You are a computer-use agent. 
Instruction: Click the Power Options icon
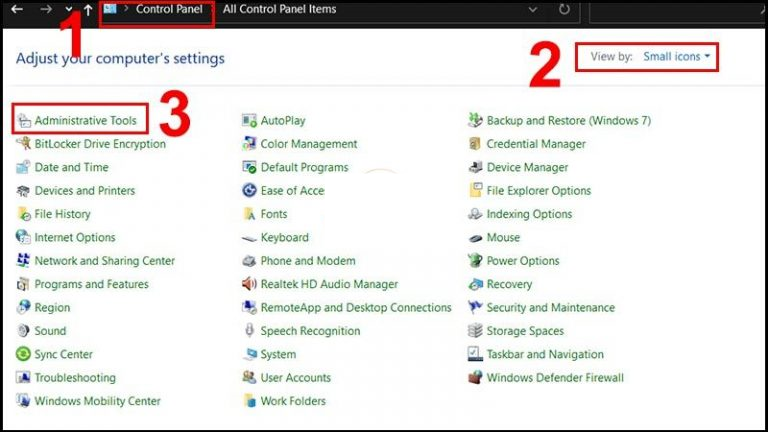coord(475,260)
